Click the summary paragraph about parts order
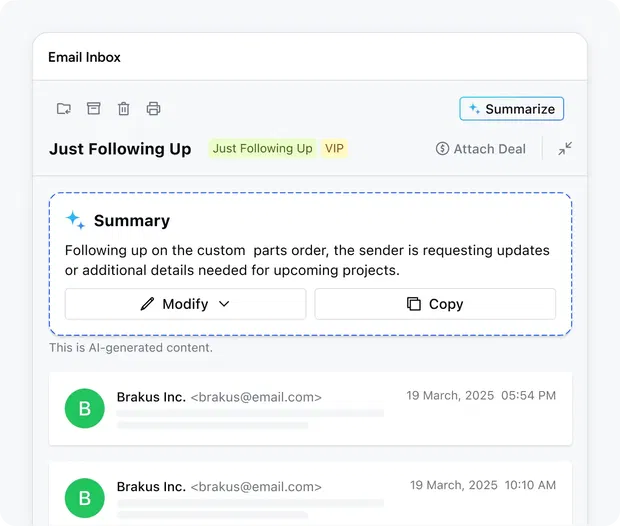The width and height of the screenshot is (620, 526). 307,260
